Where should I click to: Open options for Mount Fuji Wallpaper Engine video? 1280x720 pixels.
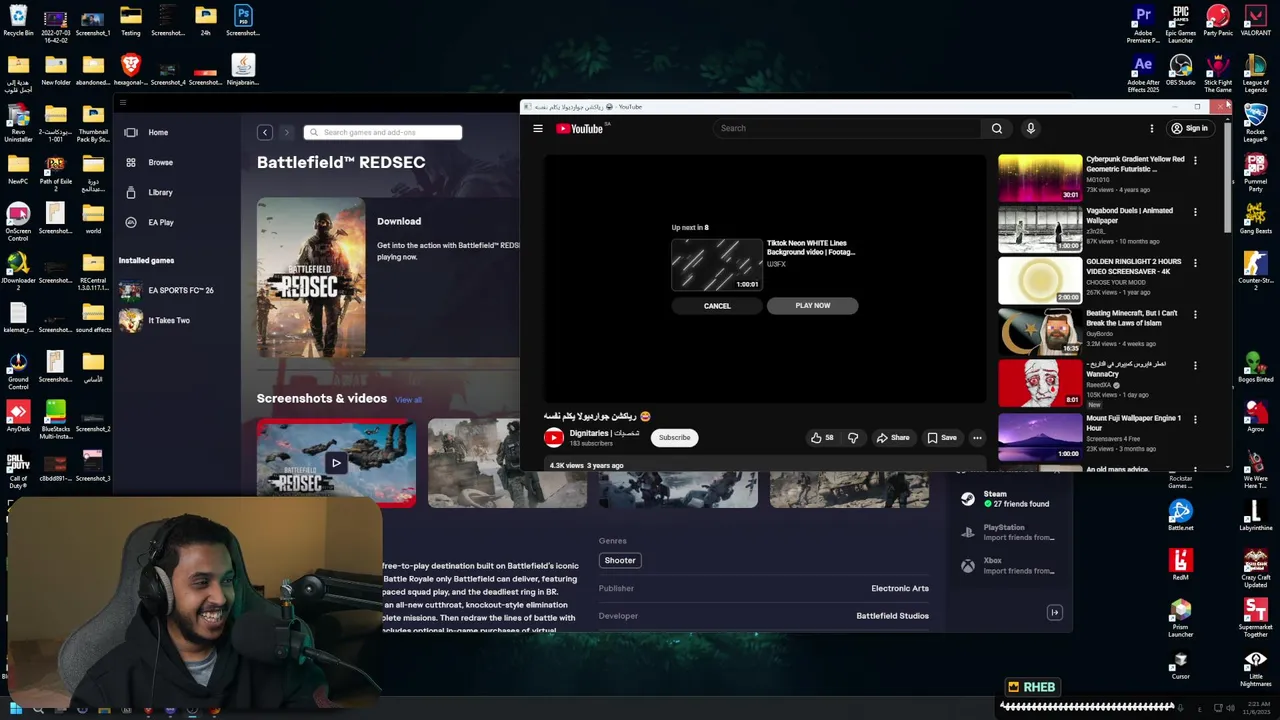click(x=1195, y=419)
